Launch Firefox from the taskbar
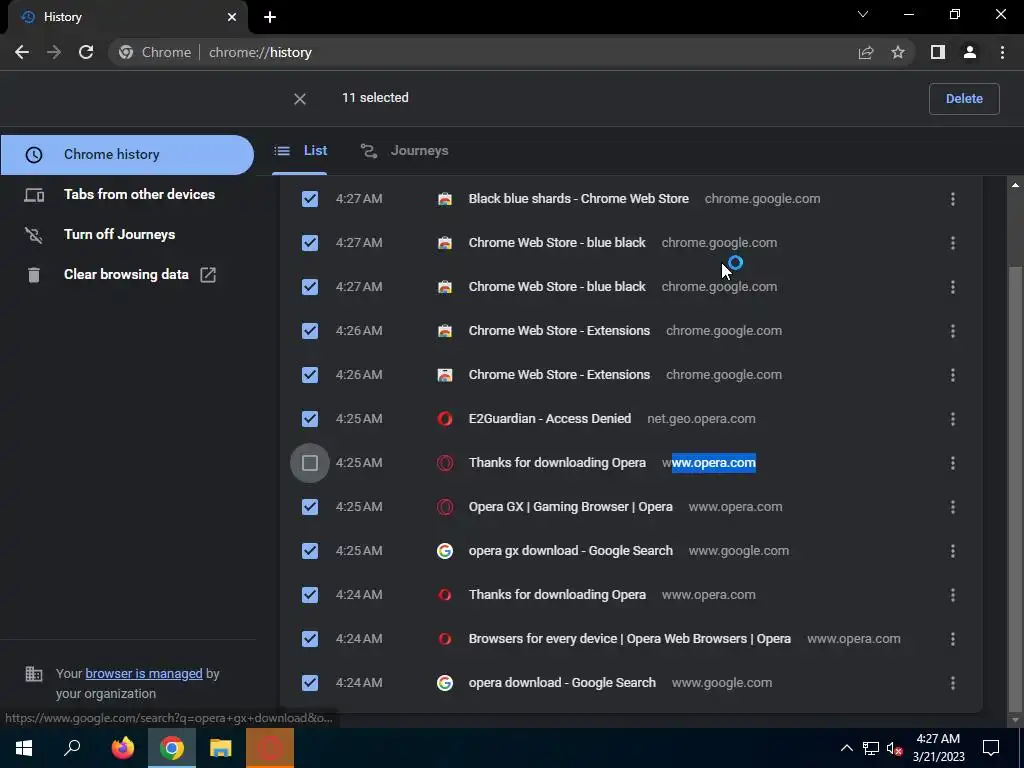Screen dimensions: 1024x768 (x=123, y=748)
